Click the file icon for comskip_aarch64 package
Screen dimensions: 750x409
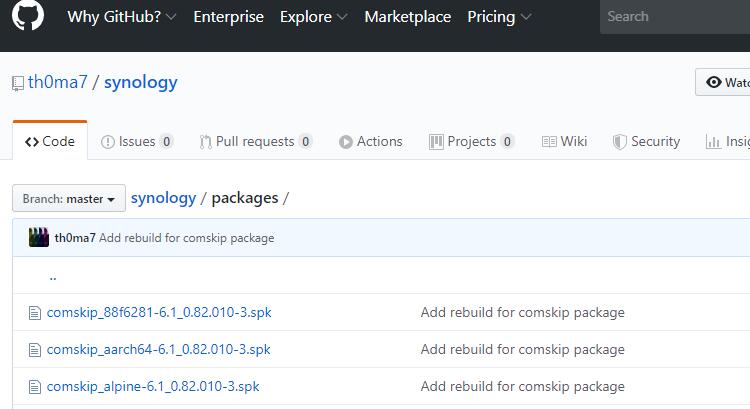coord(35,350)
